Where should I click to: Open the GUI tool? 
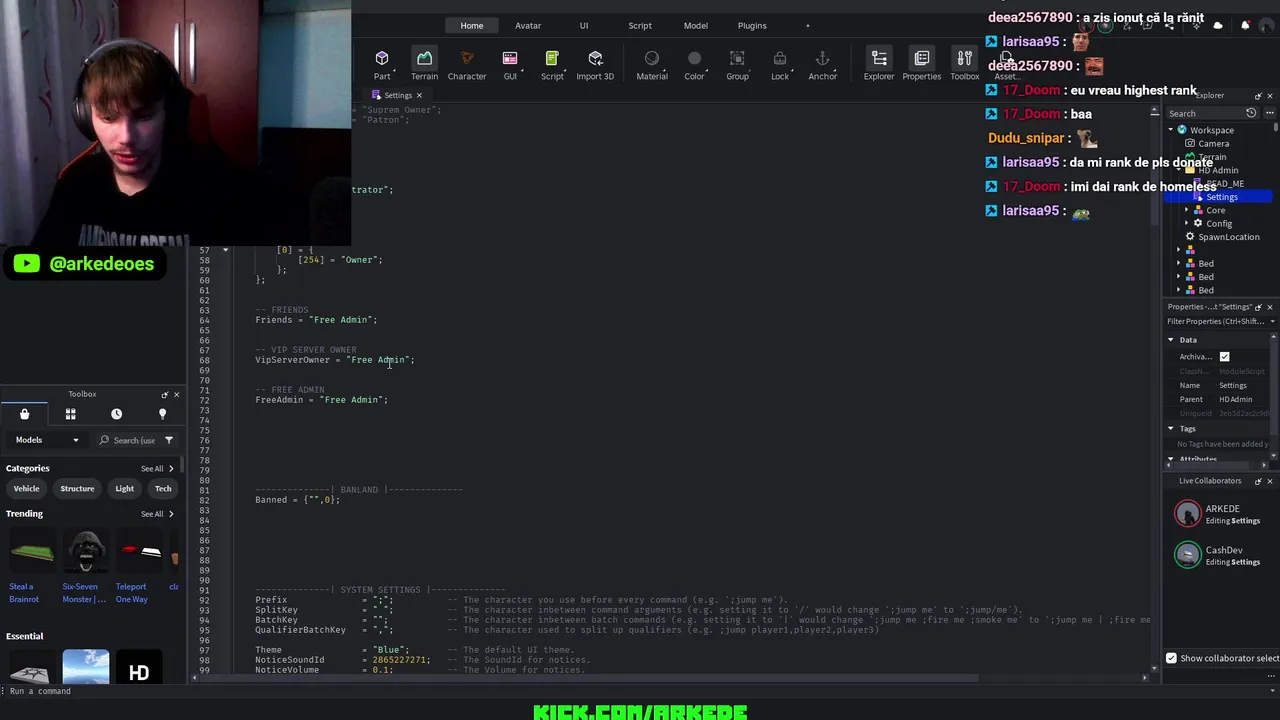pos(510,64)
